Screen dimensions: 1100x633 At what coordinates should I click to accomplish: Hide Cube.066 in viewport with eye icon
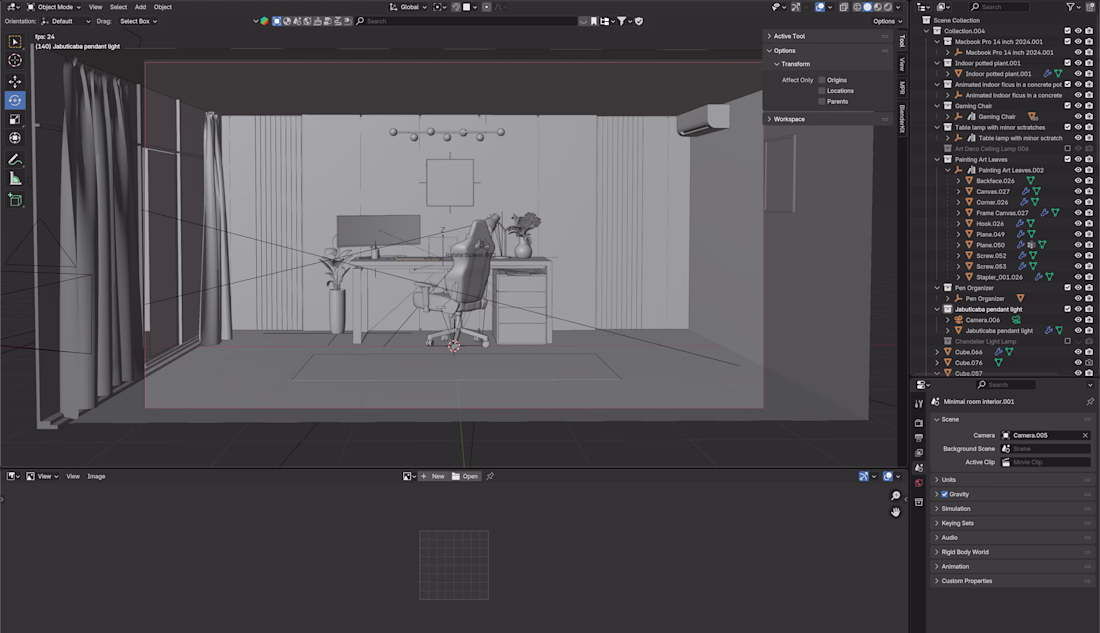pyautogui.click(x=1078, y=352)
